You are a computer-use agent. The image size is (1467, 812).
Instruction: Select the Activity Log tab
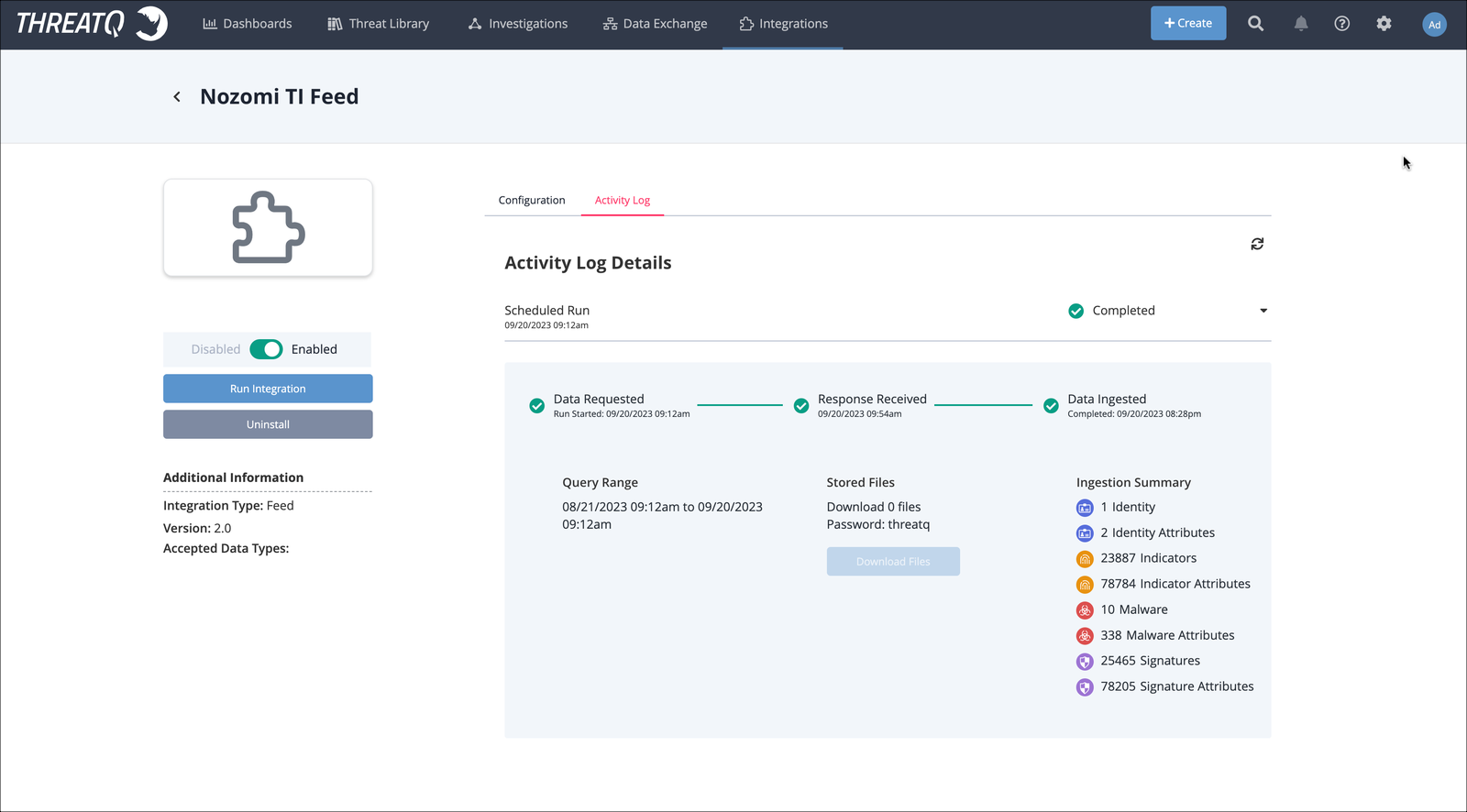click(623, 200)
